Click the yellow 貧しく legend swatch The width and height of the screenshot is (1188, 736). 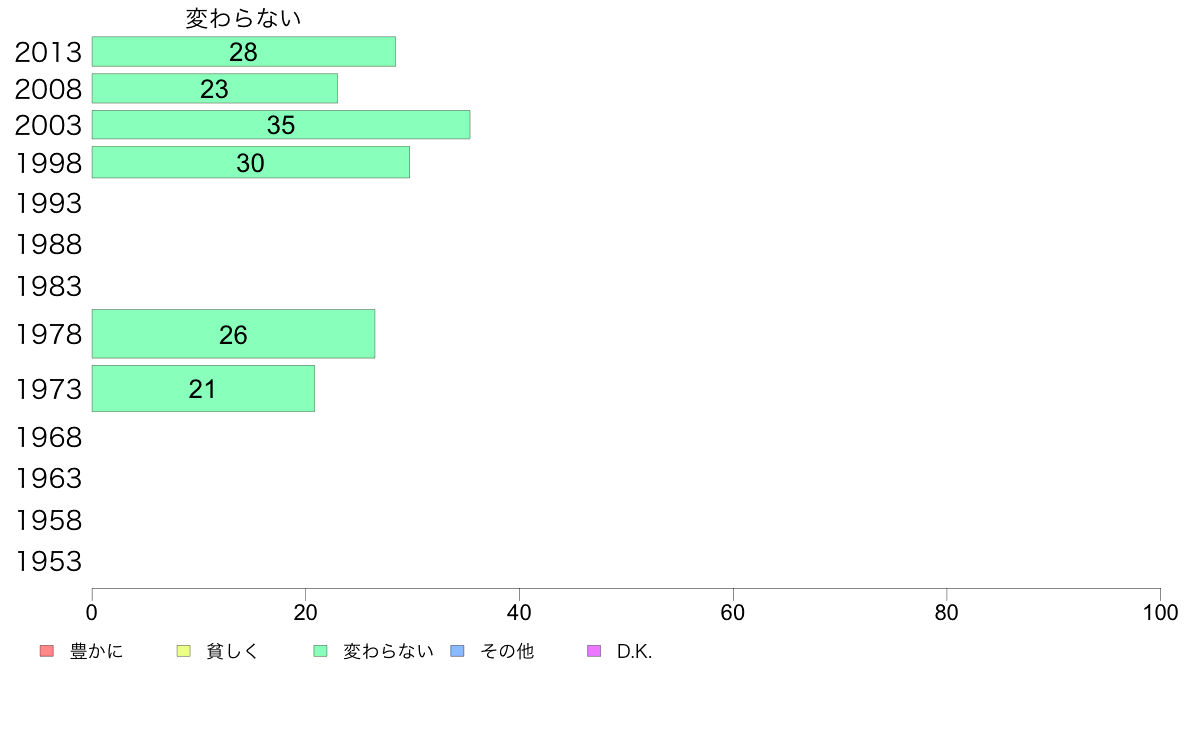[x=183, y=651]
